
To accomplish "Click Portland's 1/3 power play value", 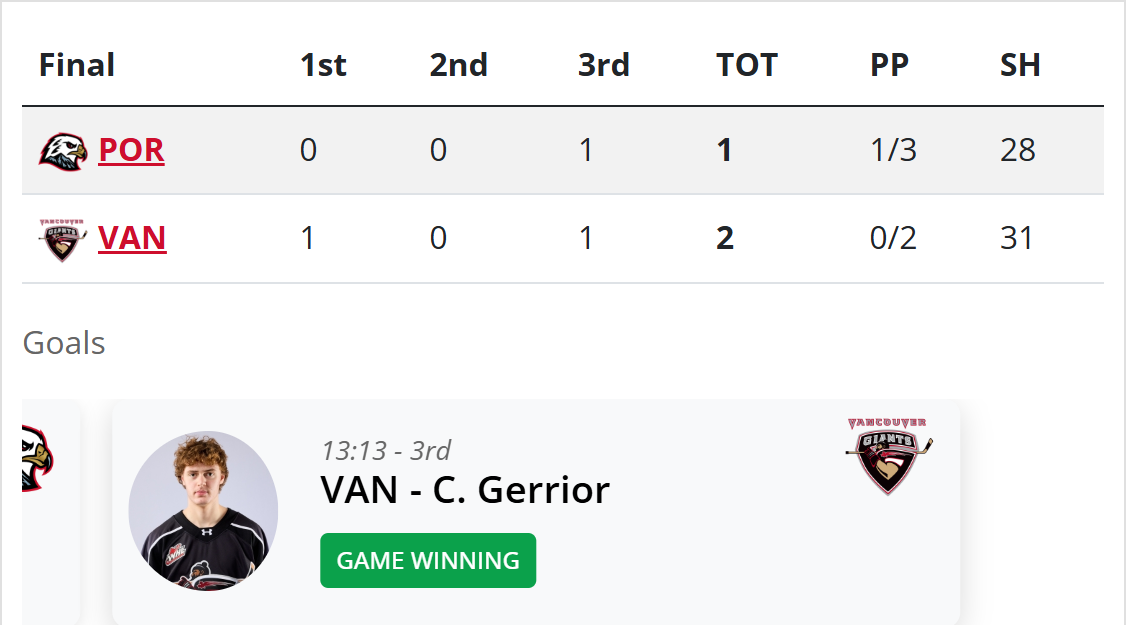I will point(893,150).
